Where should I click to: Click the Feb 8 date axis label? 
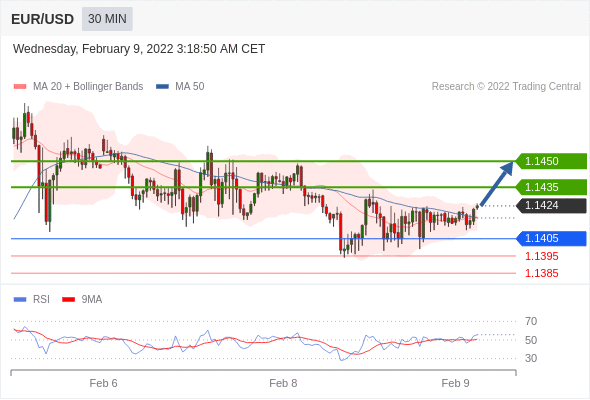click(x=283, y=383)
